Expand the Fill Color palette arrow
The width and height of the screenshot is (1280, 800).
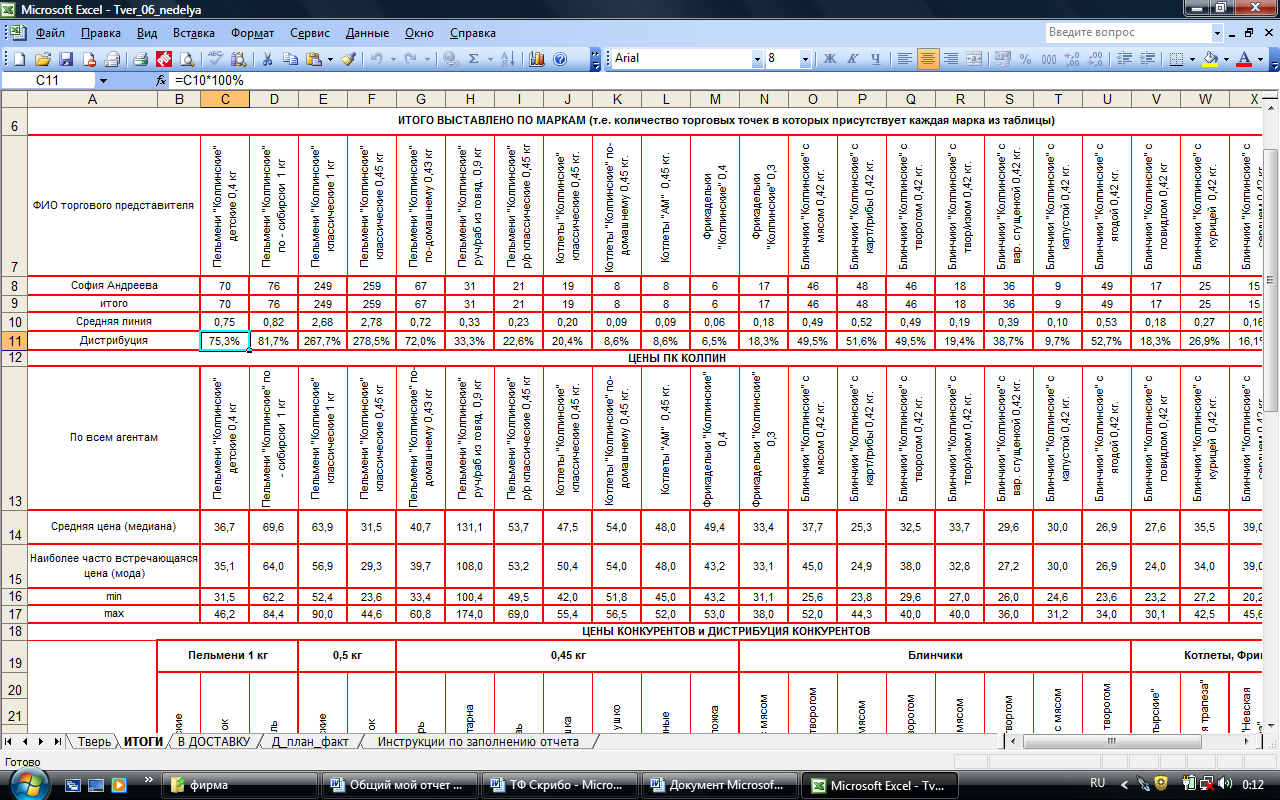click(x=1226, y=59)
